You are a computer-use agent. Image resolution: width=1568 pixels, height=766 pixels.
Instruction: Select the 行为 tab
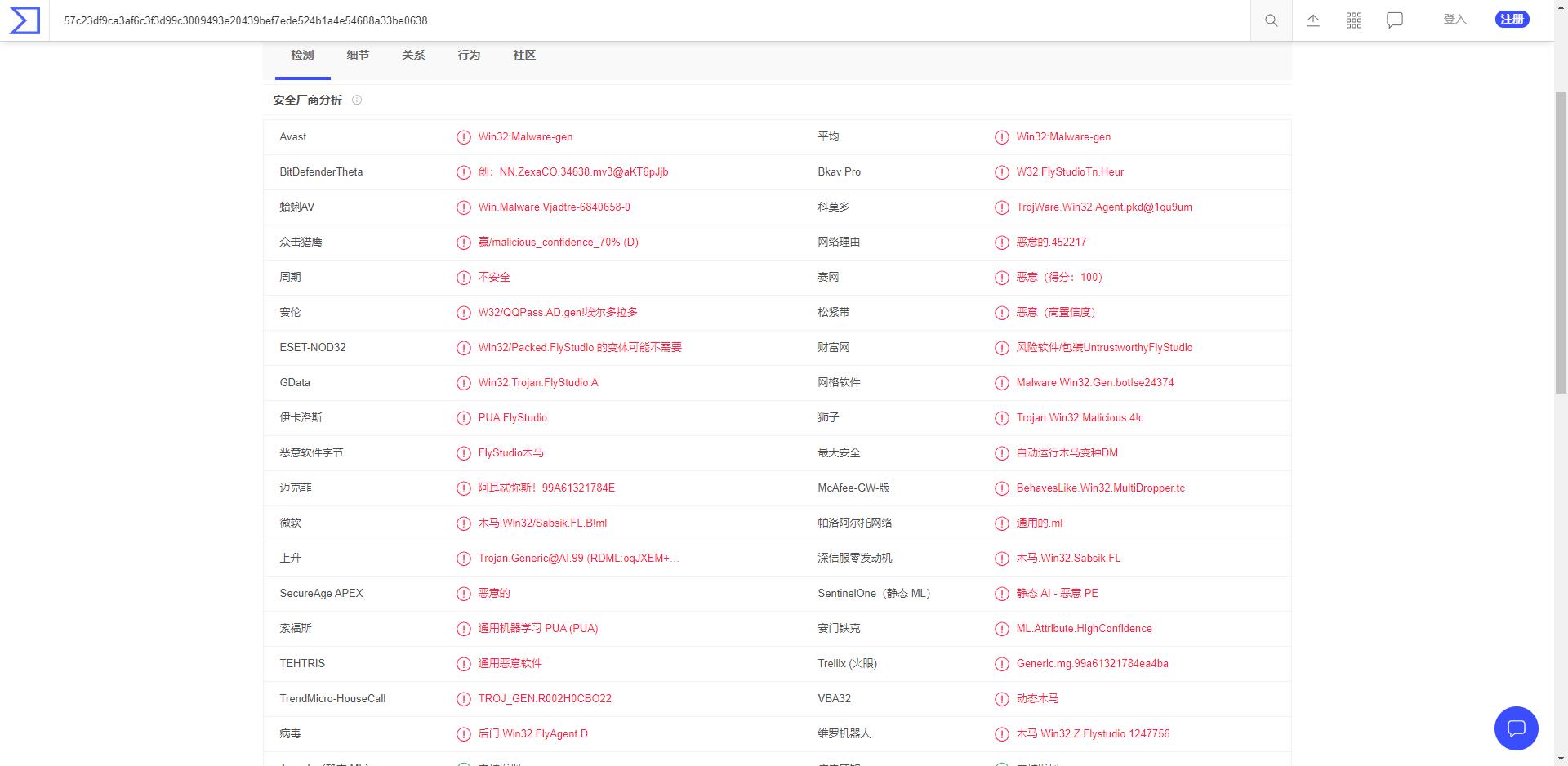pos(469,56)
